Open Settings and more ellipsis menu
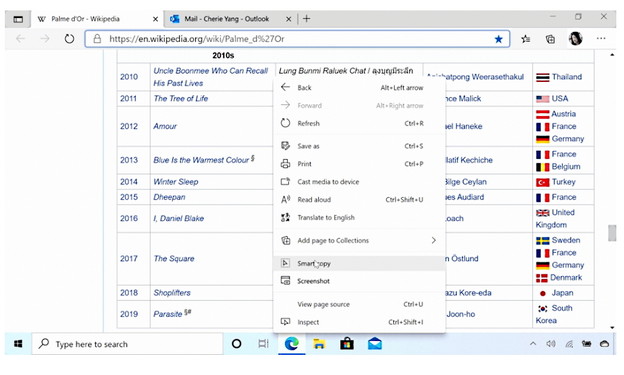The image size is (624, 375). (x=601, y=39)
